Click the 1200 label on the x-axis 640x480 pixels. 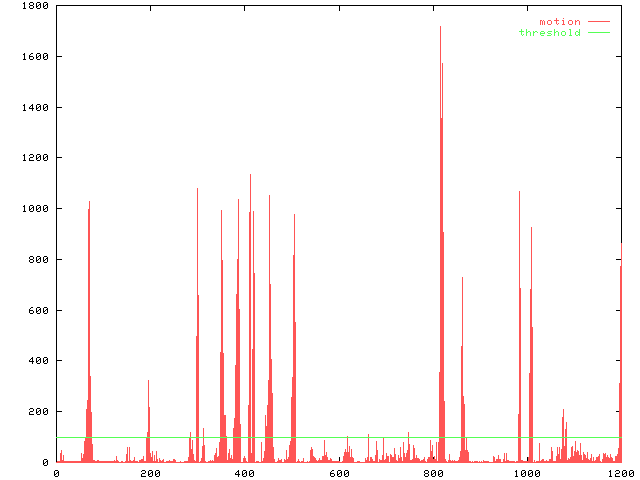[620, 473]
